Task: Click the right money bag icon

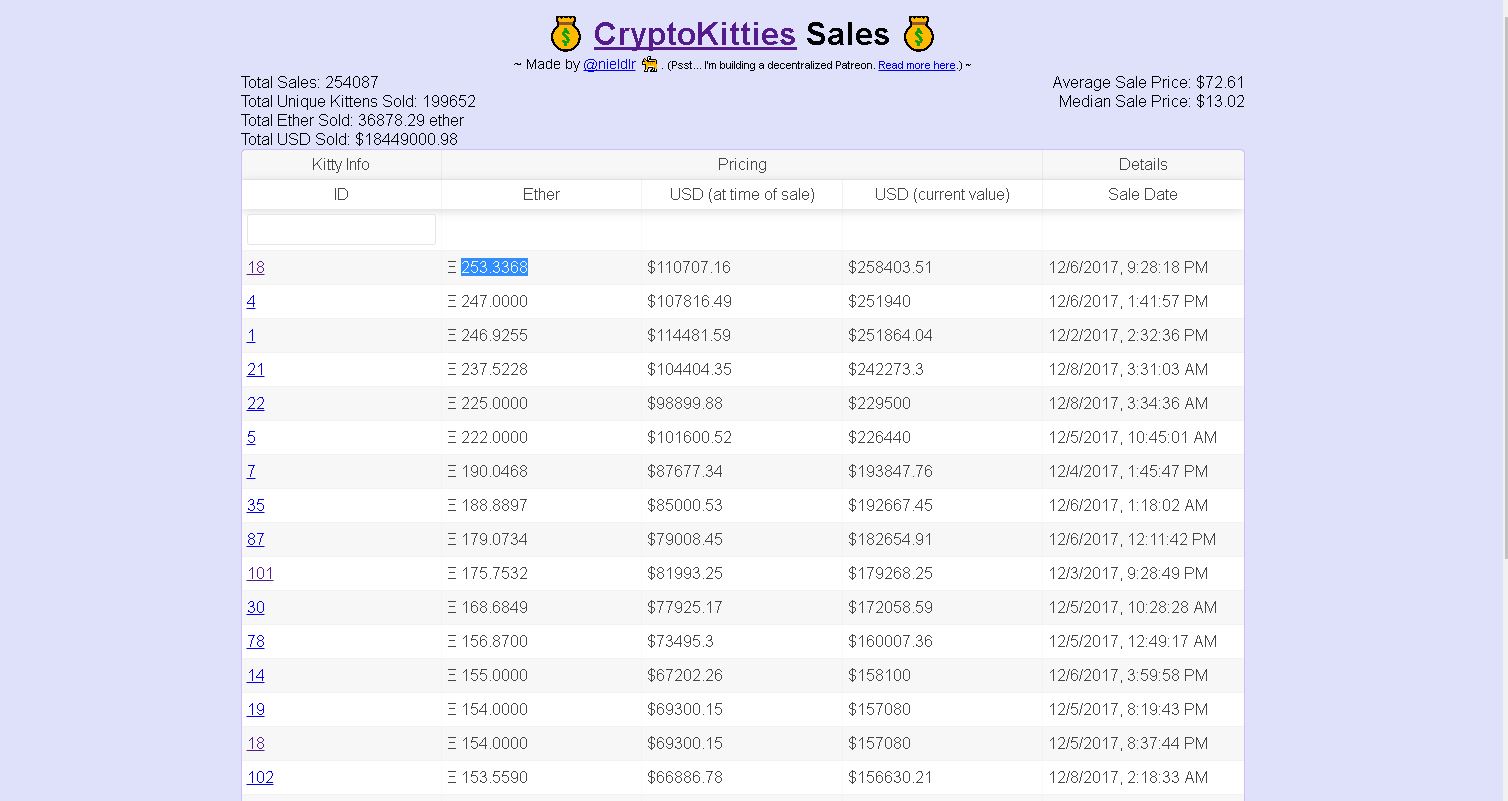Action: 919,35
